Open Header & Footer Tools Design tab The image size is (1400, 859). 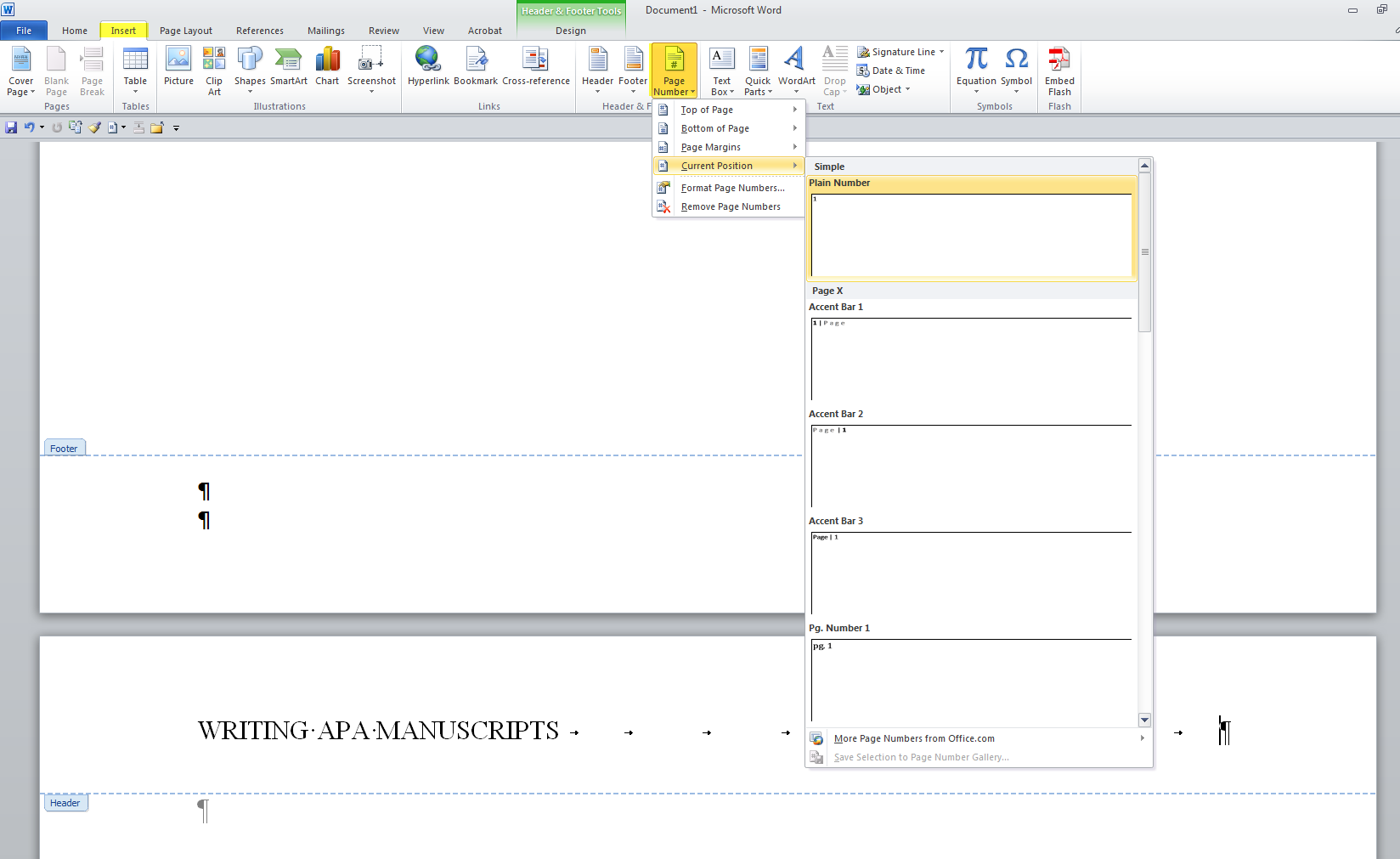click(571, 31)
